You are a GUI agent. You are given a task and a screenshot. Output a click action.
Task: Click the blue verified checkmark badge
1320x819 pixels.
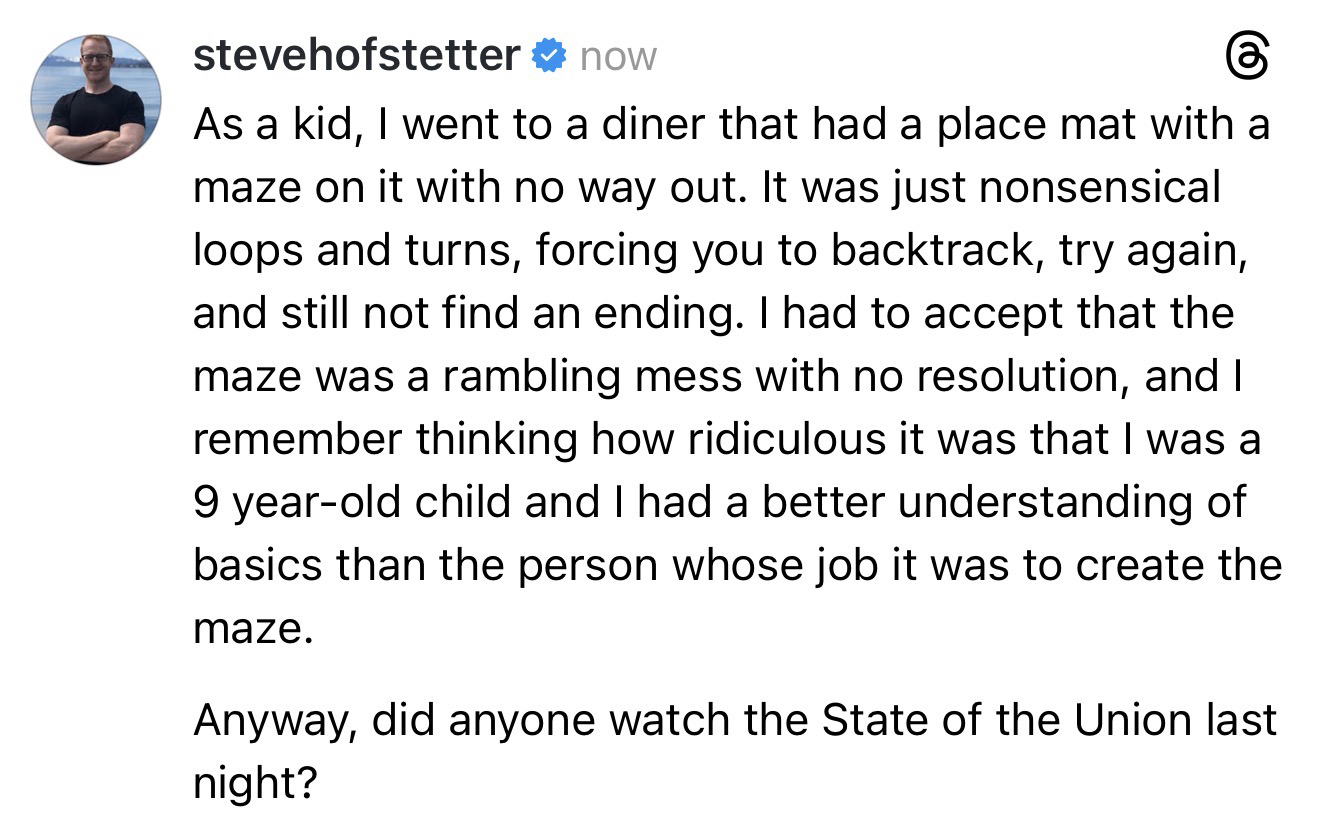[546, 57]
